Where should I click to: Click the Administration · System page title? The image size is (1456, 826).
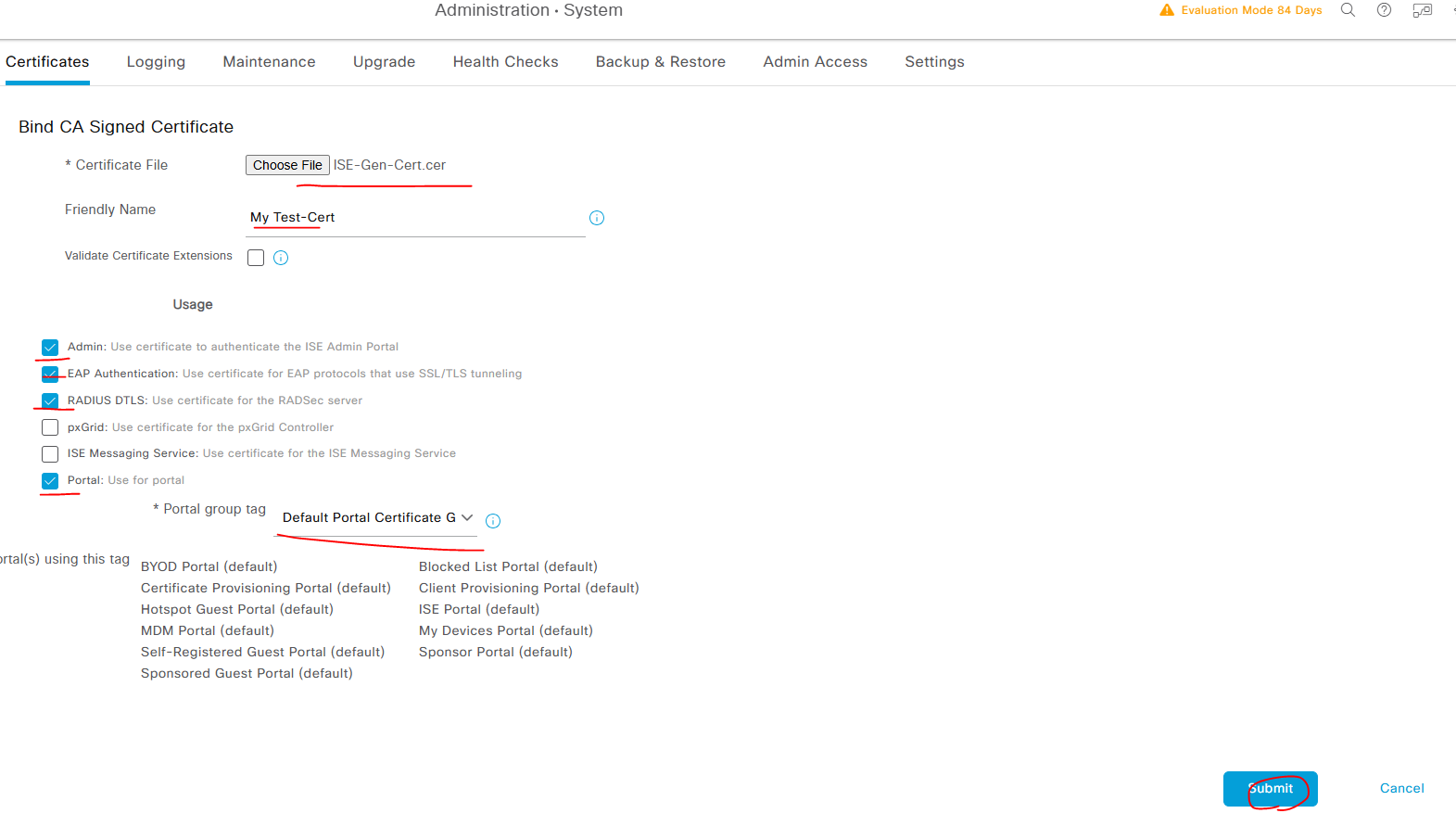tap(529, 10)
